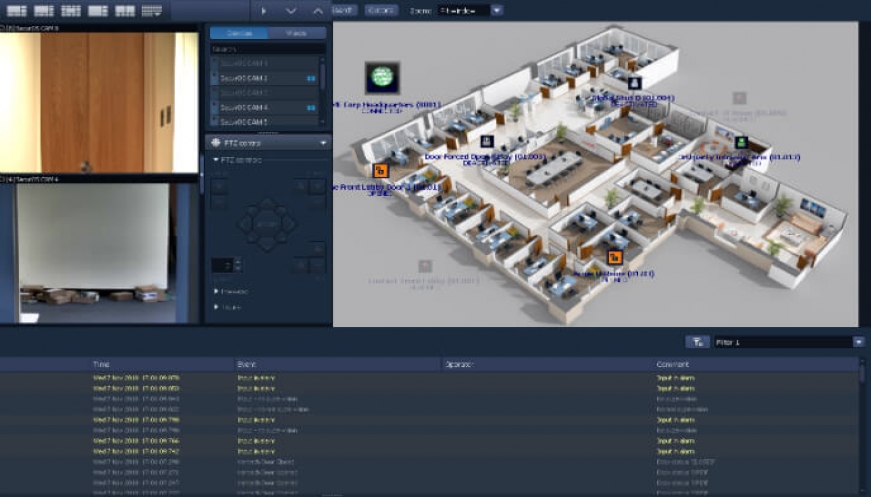Select the green device icon on the map's right side
This screenshot has height=497, width=871.
coord(741,143)
